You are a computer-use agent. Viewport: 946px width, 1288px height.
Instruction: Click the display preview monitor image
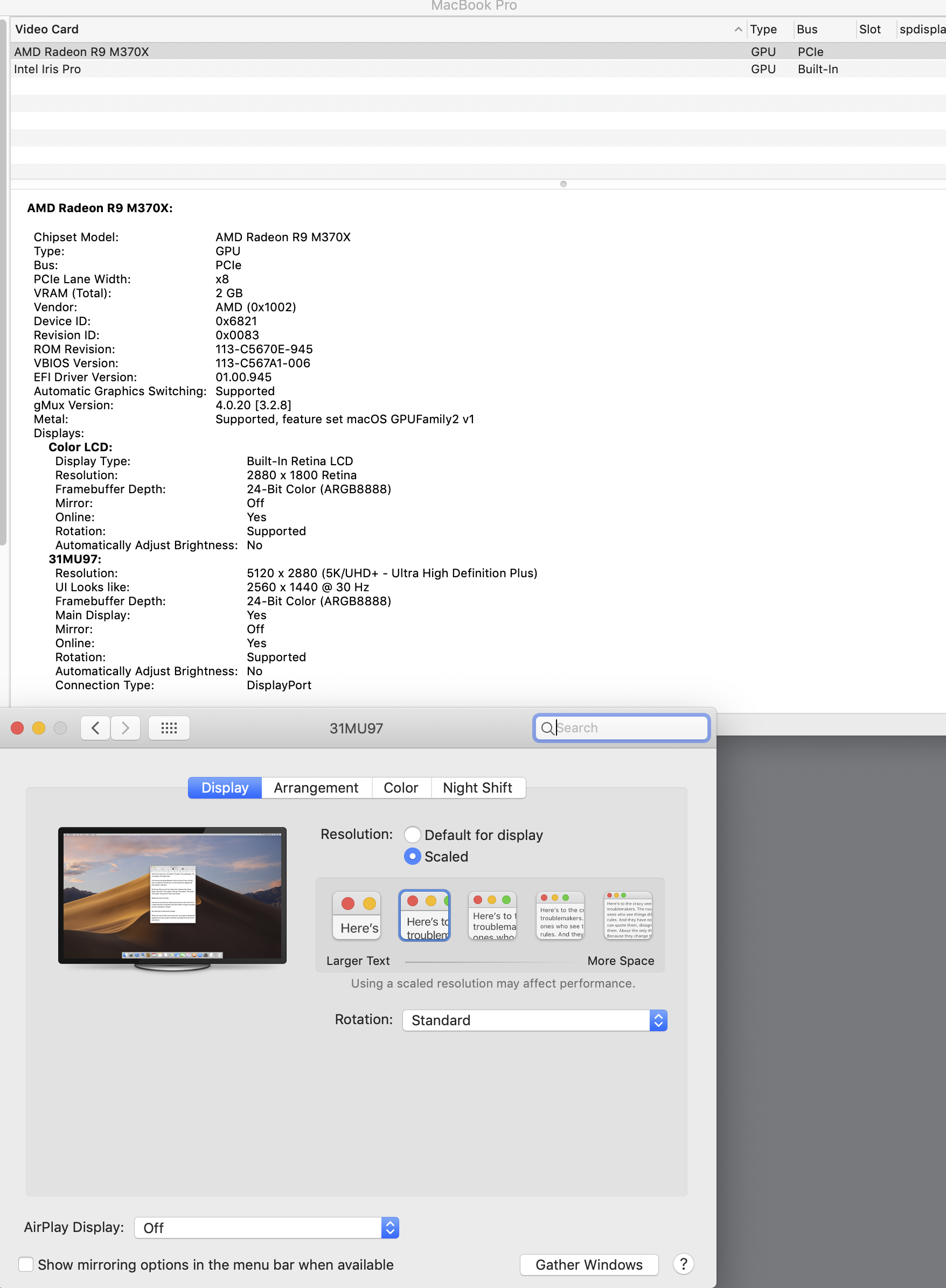click(172, 898)
